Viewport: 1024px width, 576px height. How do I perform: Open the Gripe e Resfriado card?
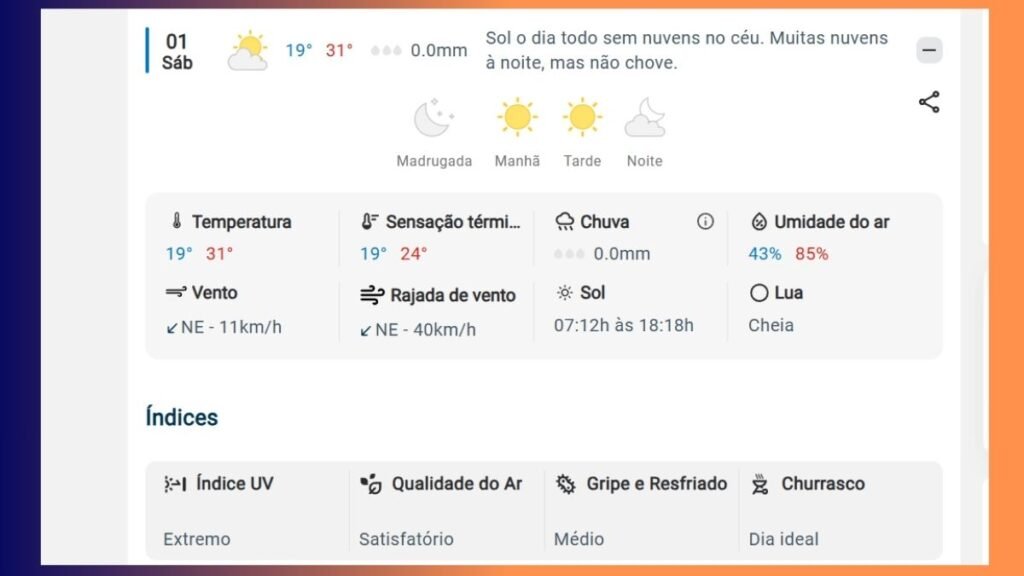[641, 511]
